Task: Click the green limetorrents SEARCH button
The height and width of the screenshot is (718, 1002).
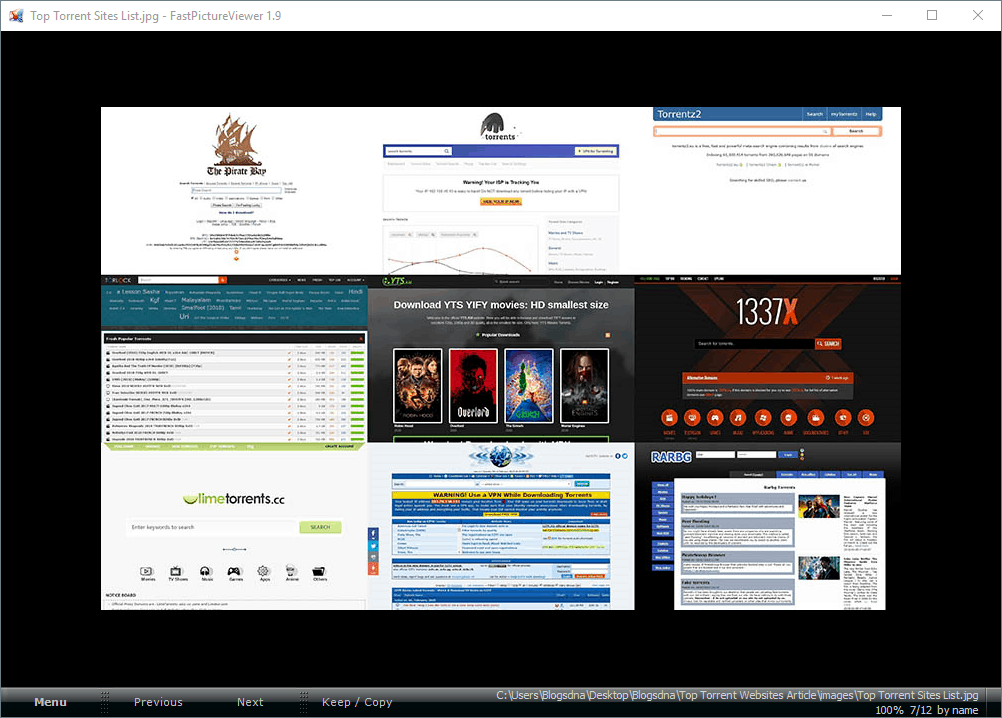Action: 320,527
